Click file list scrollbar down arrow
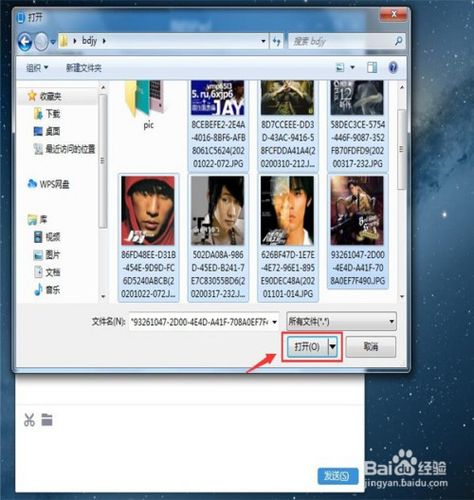The height and width of the screenshot is (500, 474). coord(402,296)
